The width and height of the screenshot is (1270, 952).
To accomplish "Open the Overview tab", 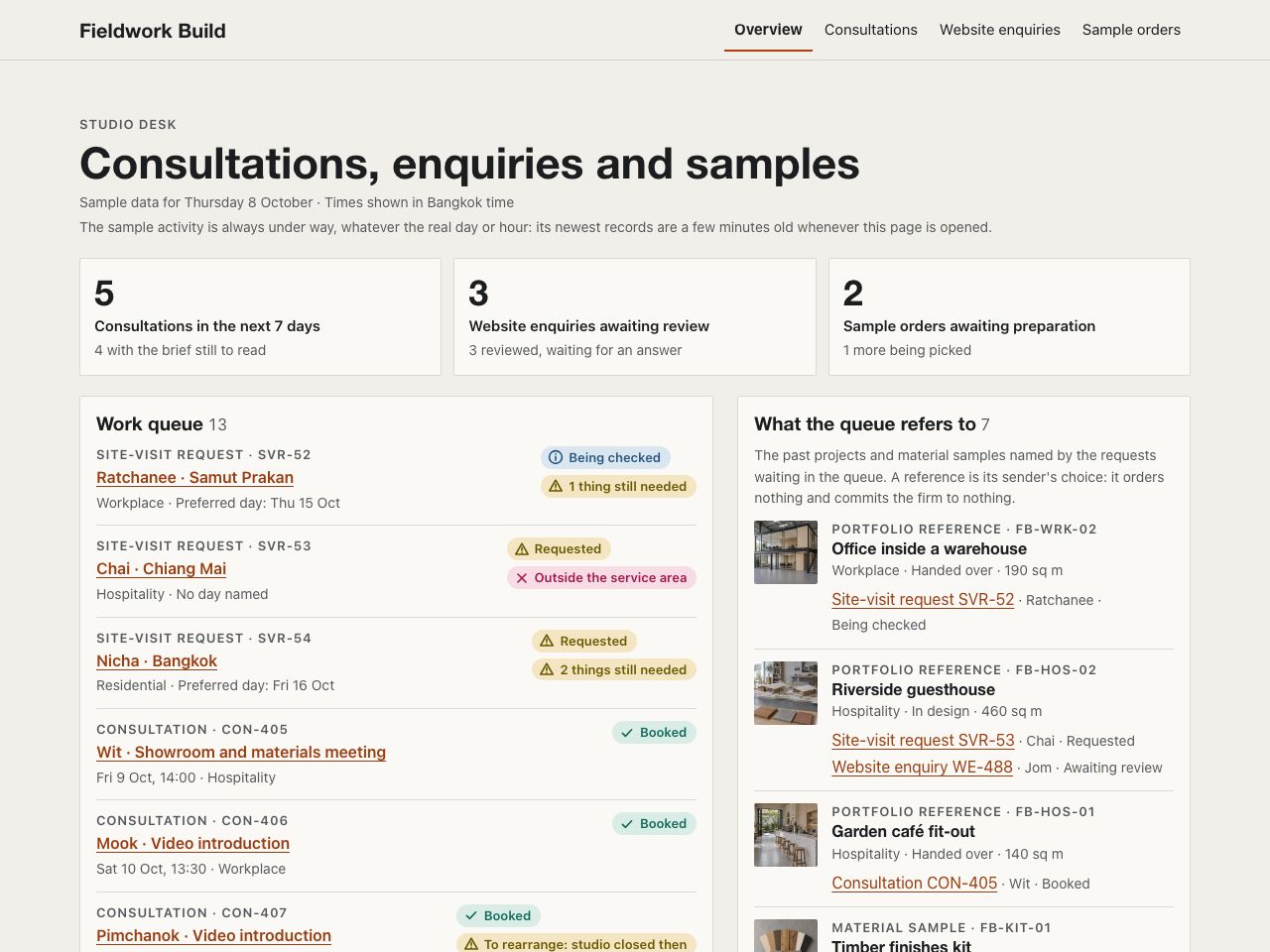I will (768, 30).
